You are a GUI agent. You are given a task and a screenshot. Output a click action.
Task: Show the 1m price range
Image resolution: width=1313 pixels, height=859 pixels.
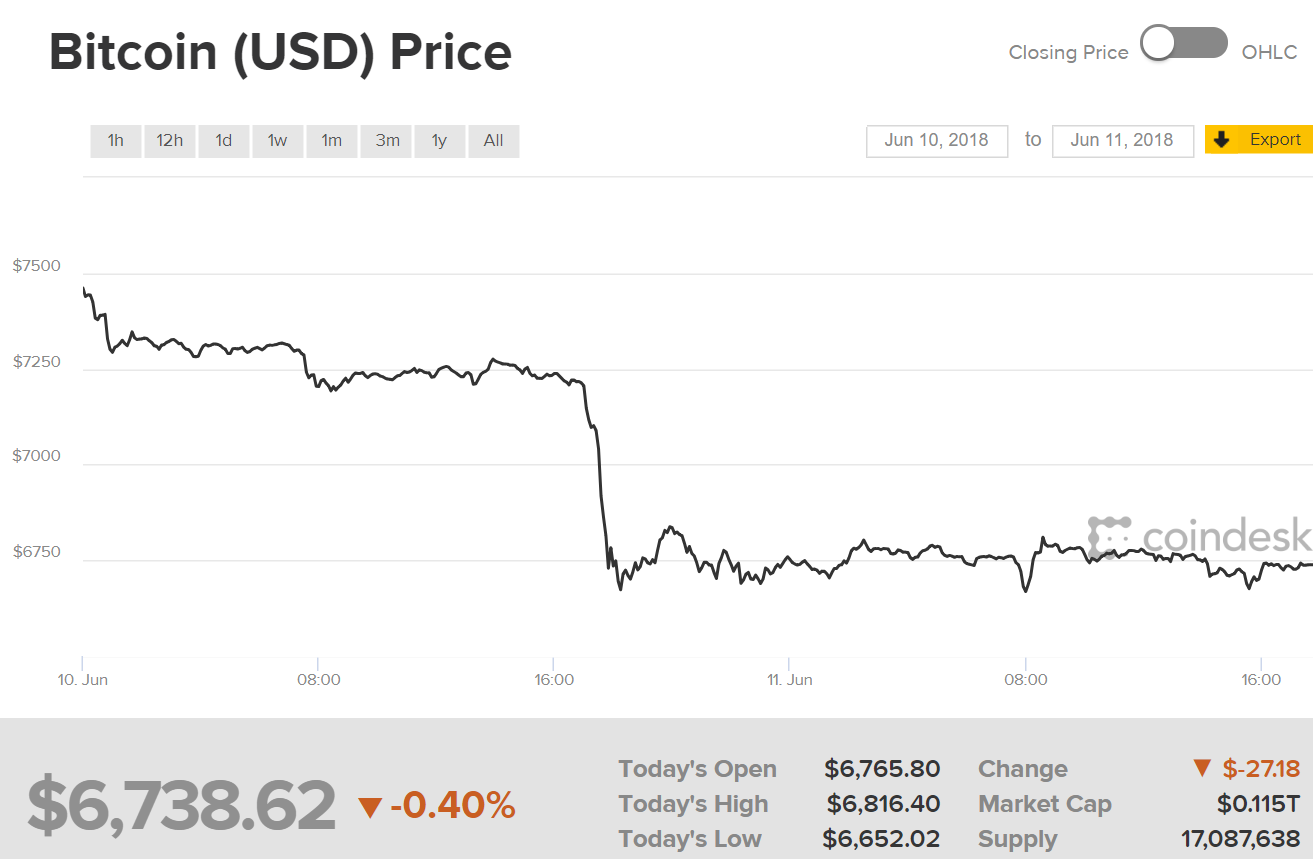coord(332,141)
